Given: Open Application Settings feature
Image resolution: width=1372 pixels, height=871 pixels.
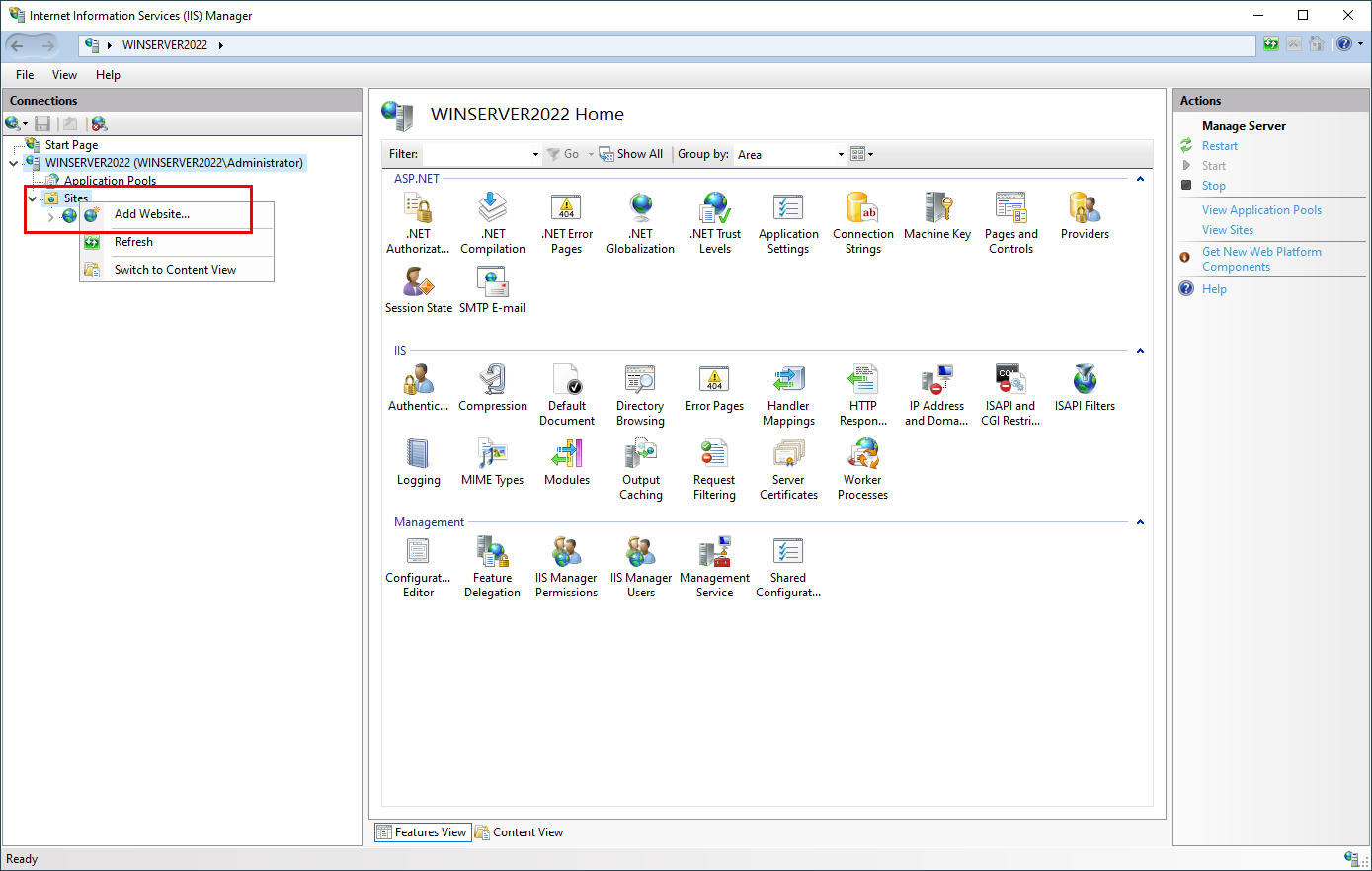Looking at the screenshot, I should [x=788, y=223].
